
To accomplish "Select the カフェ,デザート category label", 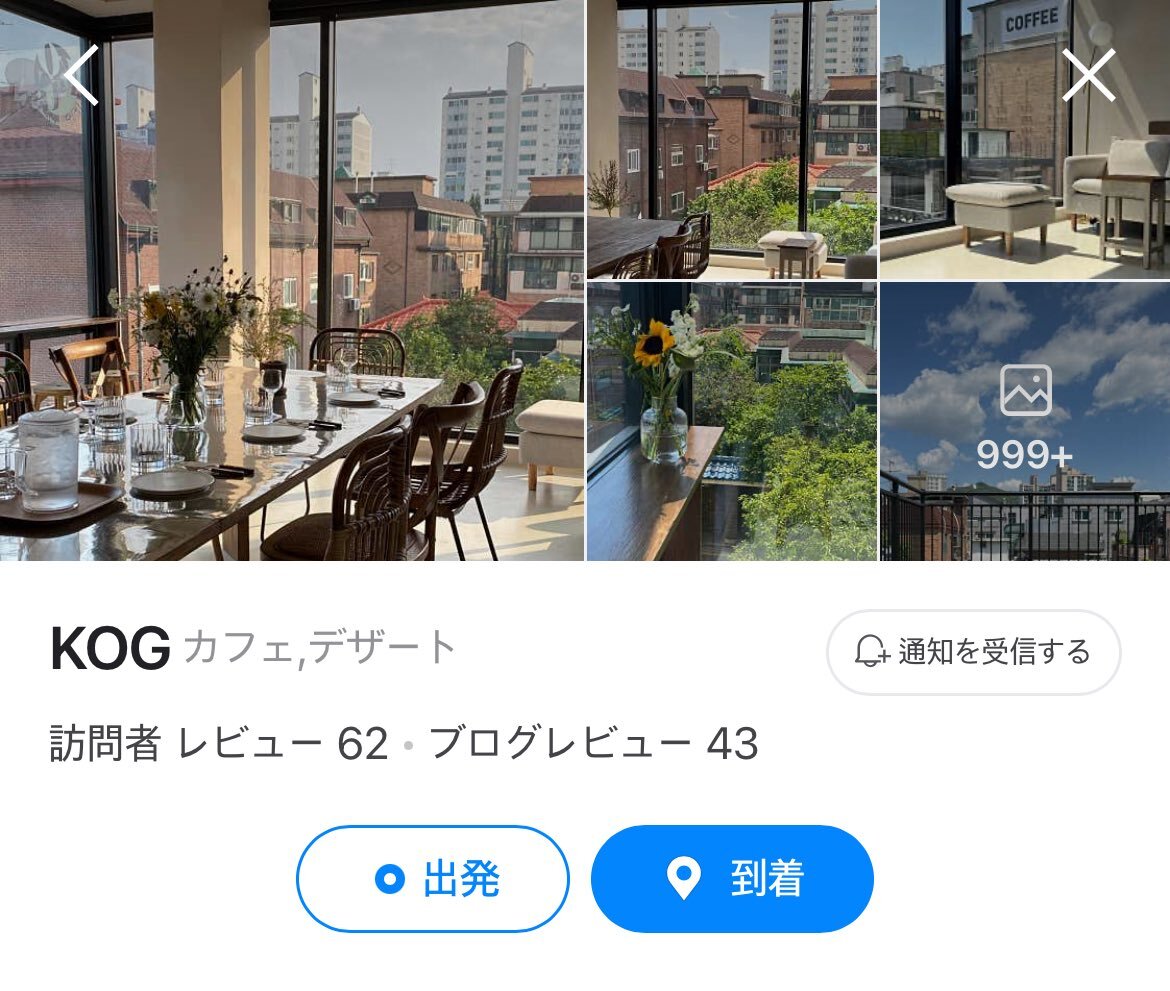I will coord(319,647).
